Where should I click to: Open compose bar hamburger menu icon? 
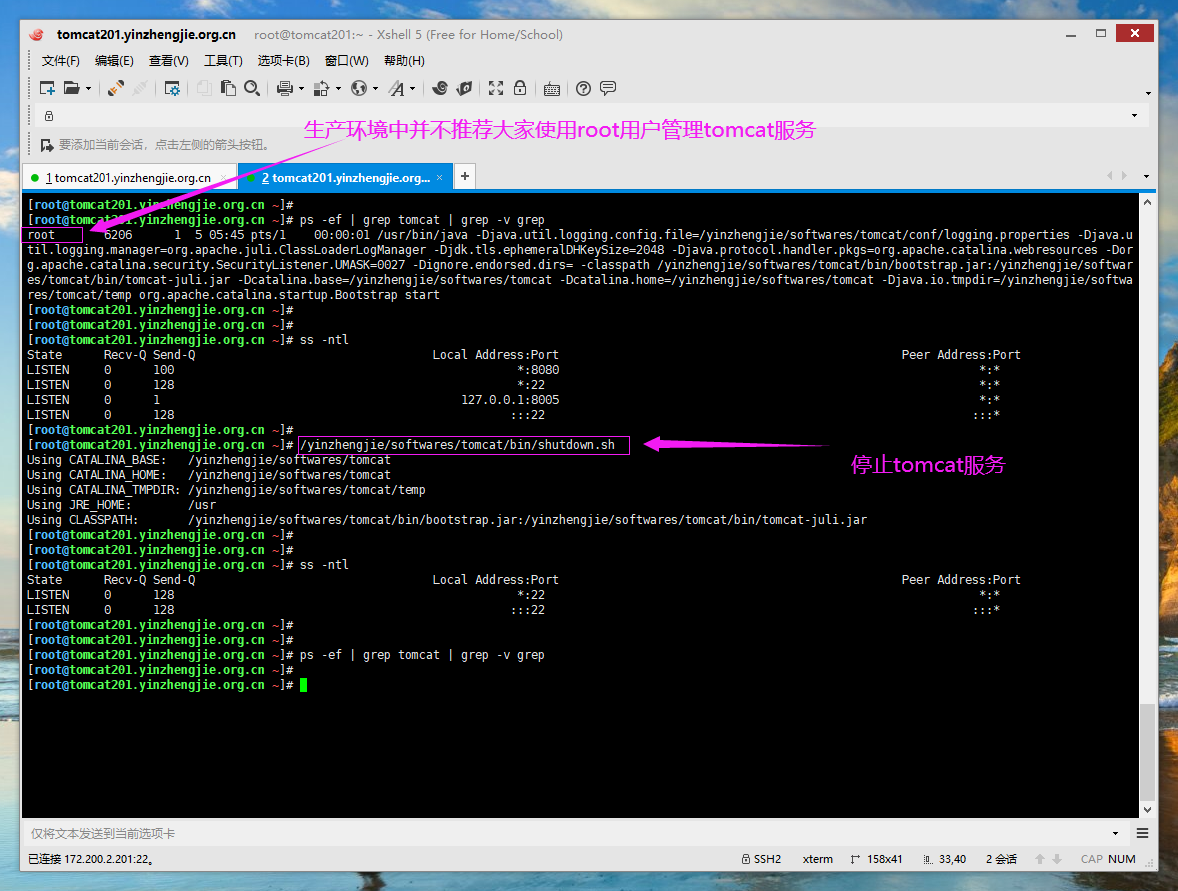click(x=1142, y=833)
